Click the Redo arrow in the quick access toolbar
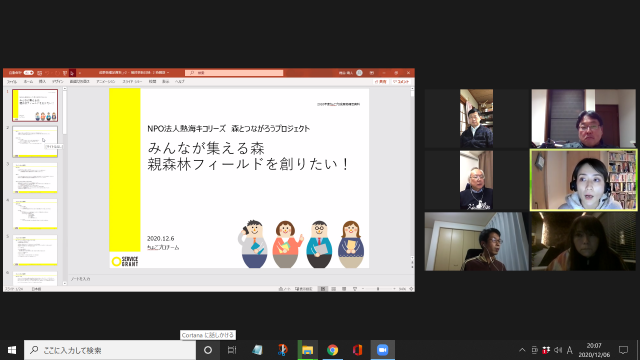Viewport: 640px width, 360px height. (57, 73)
